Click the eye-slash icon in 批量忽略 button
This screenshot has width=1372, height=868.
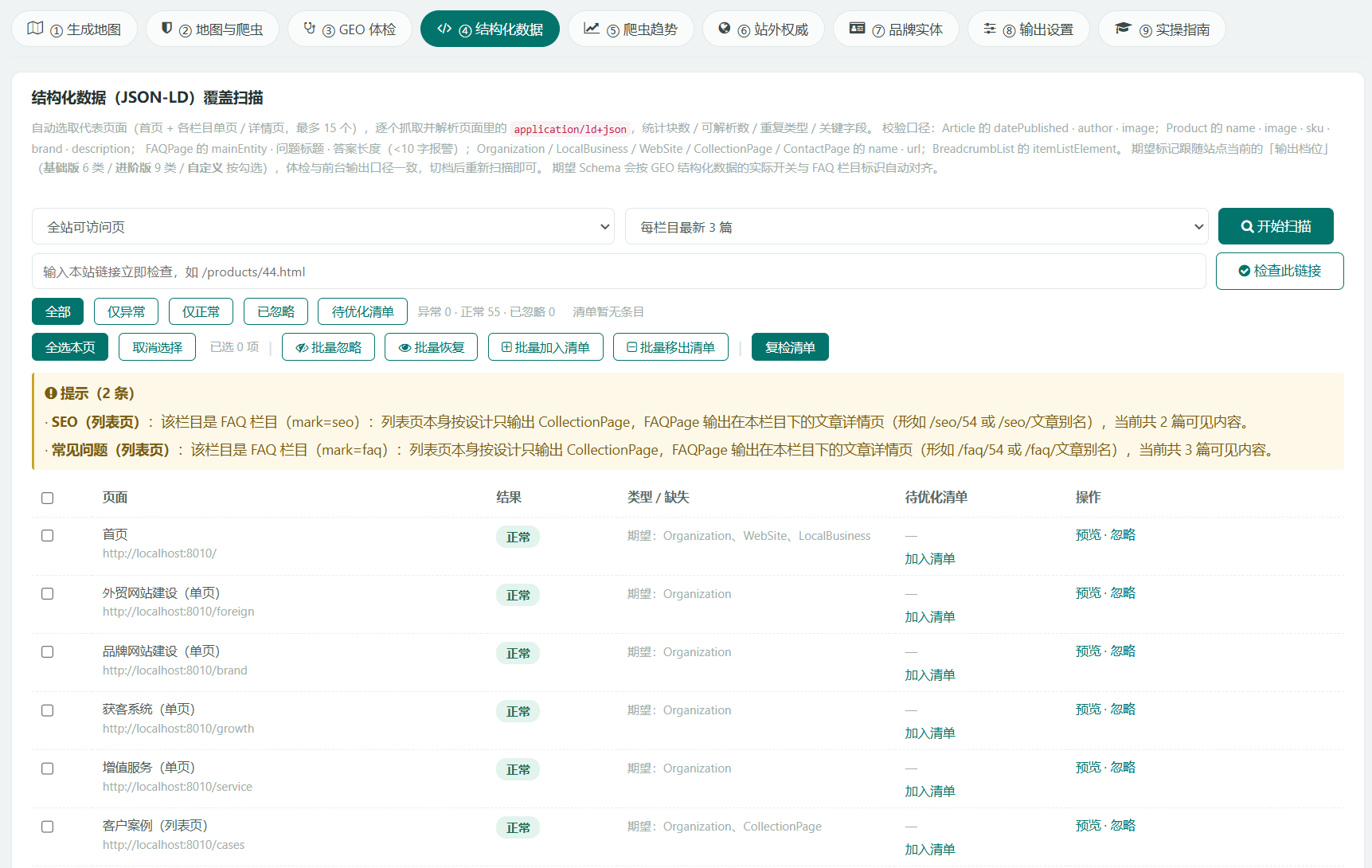pos(302,348)
